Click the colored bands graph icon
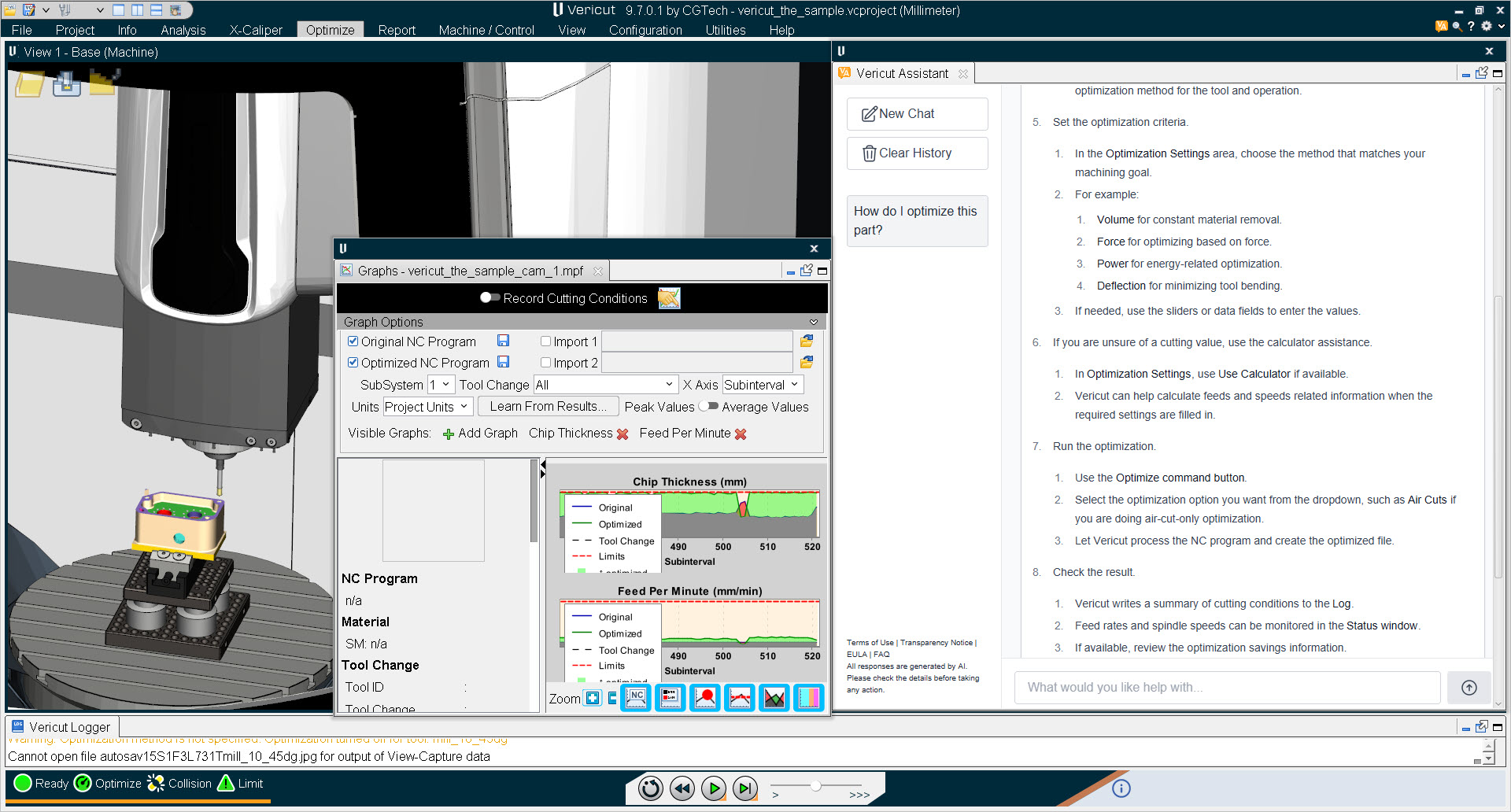 point(809,698)
